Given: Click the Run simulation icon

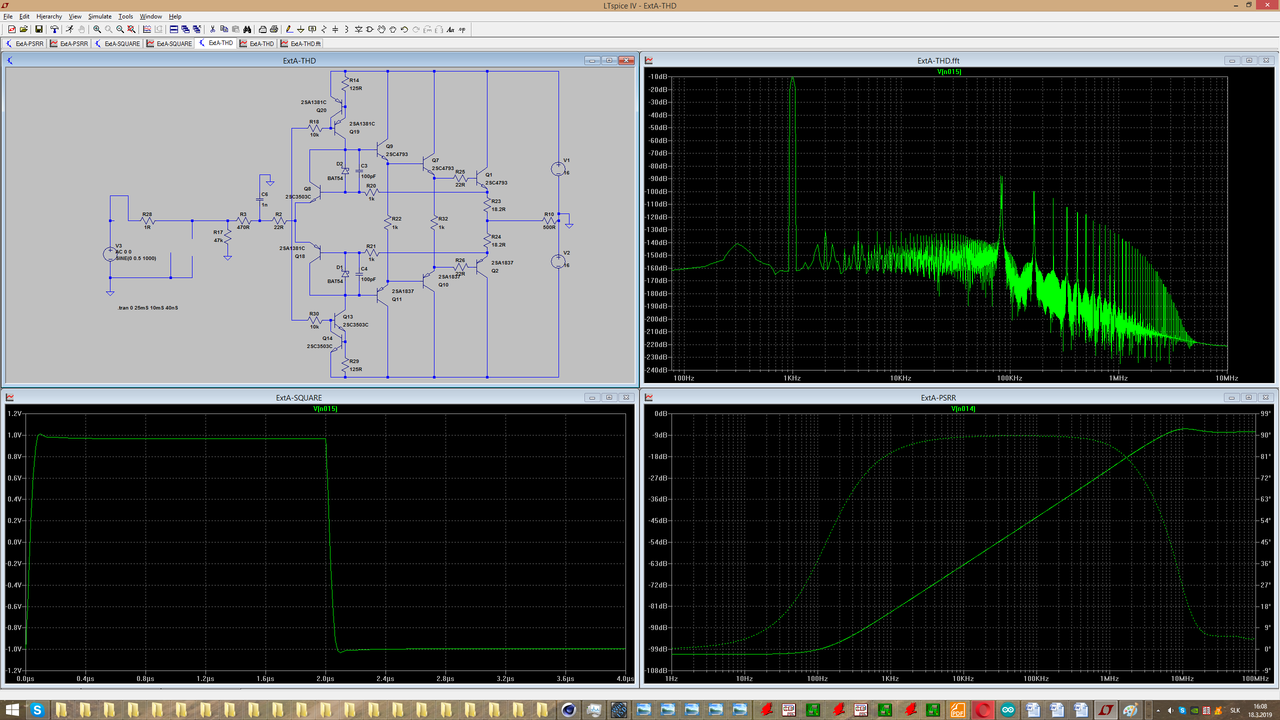Looking at the screenshot, I should tap(70, 29).
